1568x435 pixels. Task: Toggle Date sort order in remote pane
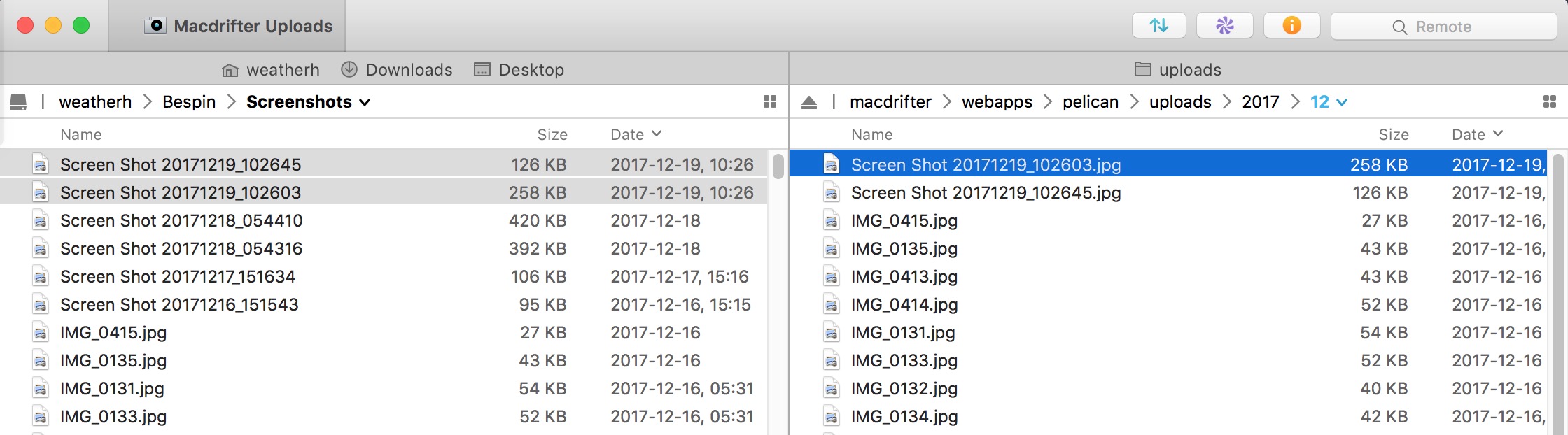pos(1477,134)
